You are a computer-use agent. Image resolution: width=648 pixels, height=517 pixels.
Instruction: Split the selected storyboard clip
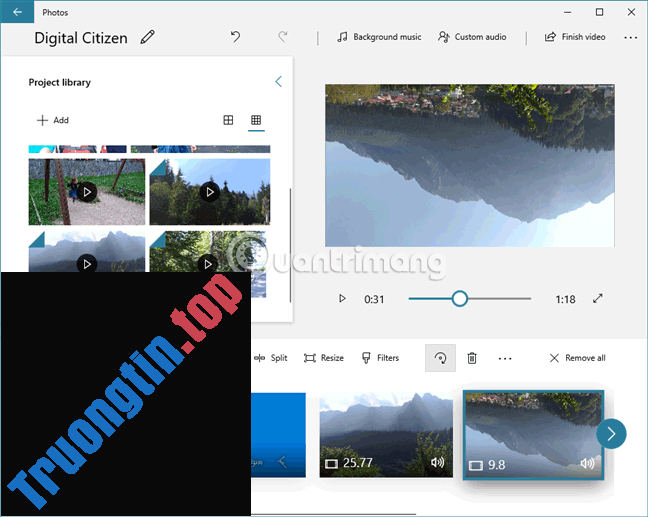[x=271, y=358]
